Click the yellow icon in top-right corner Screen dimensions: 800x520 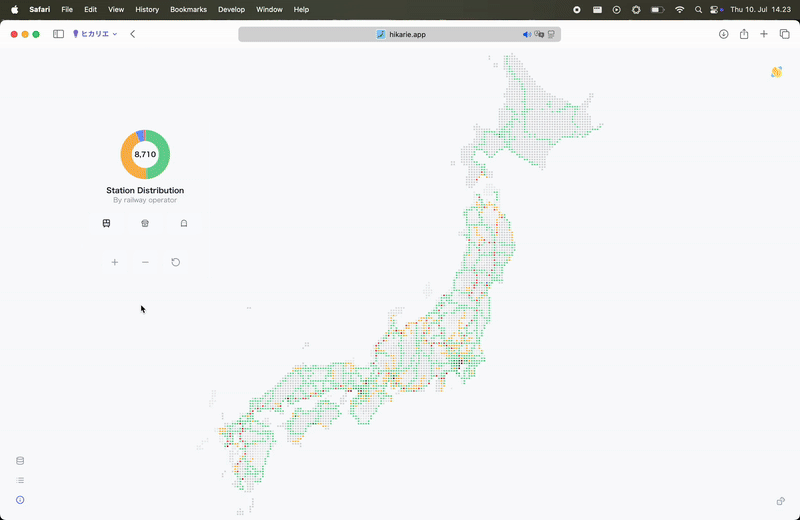tap(776, 72)
